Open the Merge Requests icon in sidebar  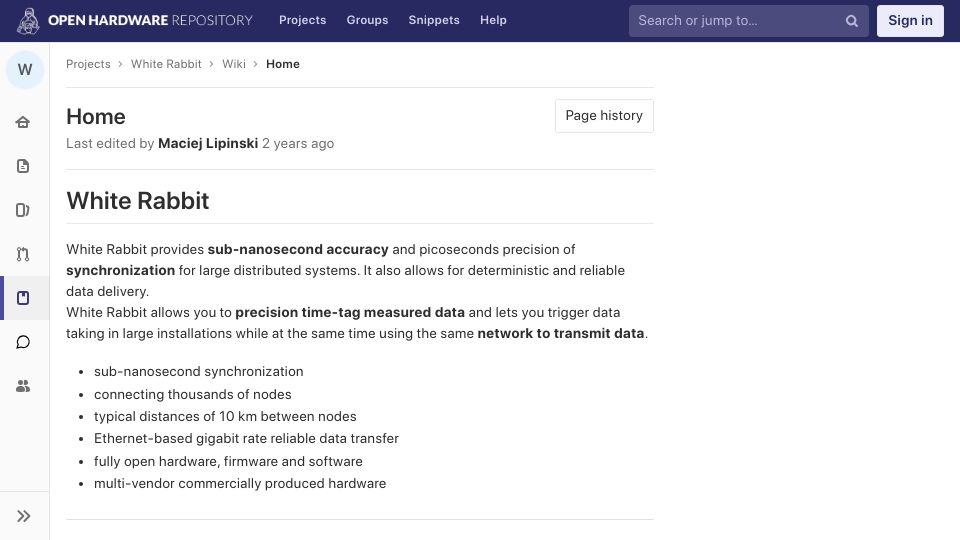coord(23,254)
